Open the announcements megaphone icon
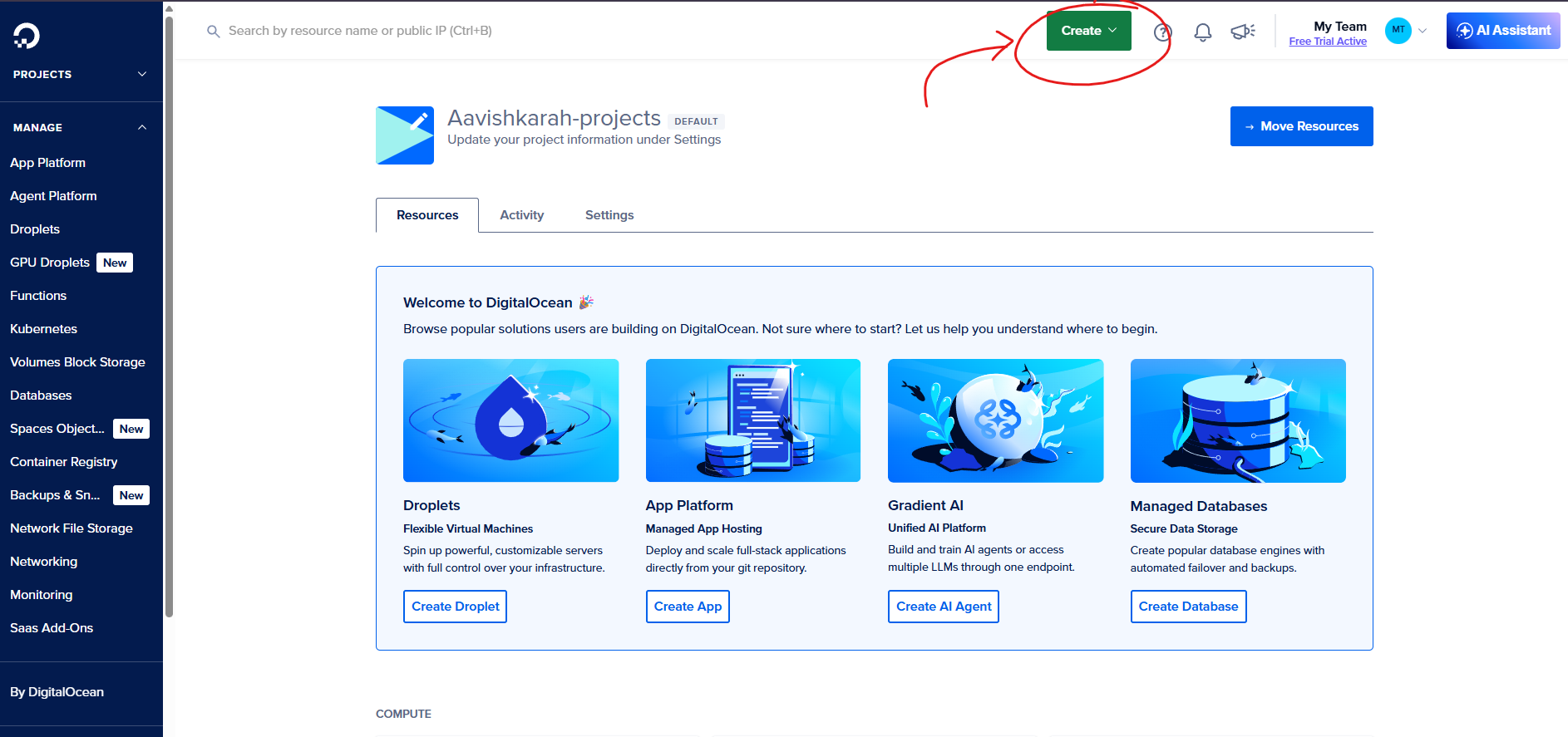Viewport: 1568px width, 737px height. point(1243,32)
